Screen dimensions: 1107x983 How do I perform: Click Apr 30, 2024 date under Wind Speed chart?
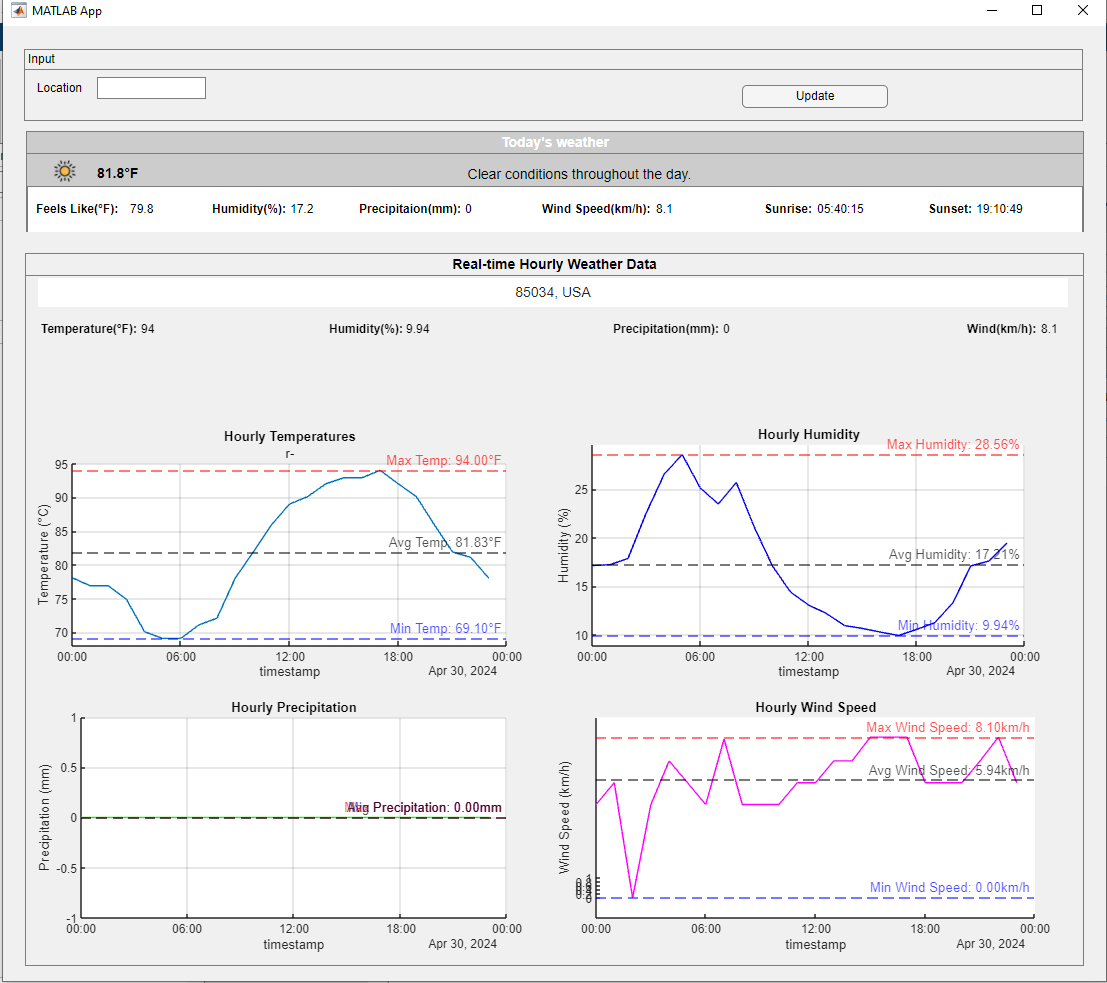[990, 943]
